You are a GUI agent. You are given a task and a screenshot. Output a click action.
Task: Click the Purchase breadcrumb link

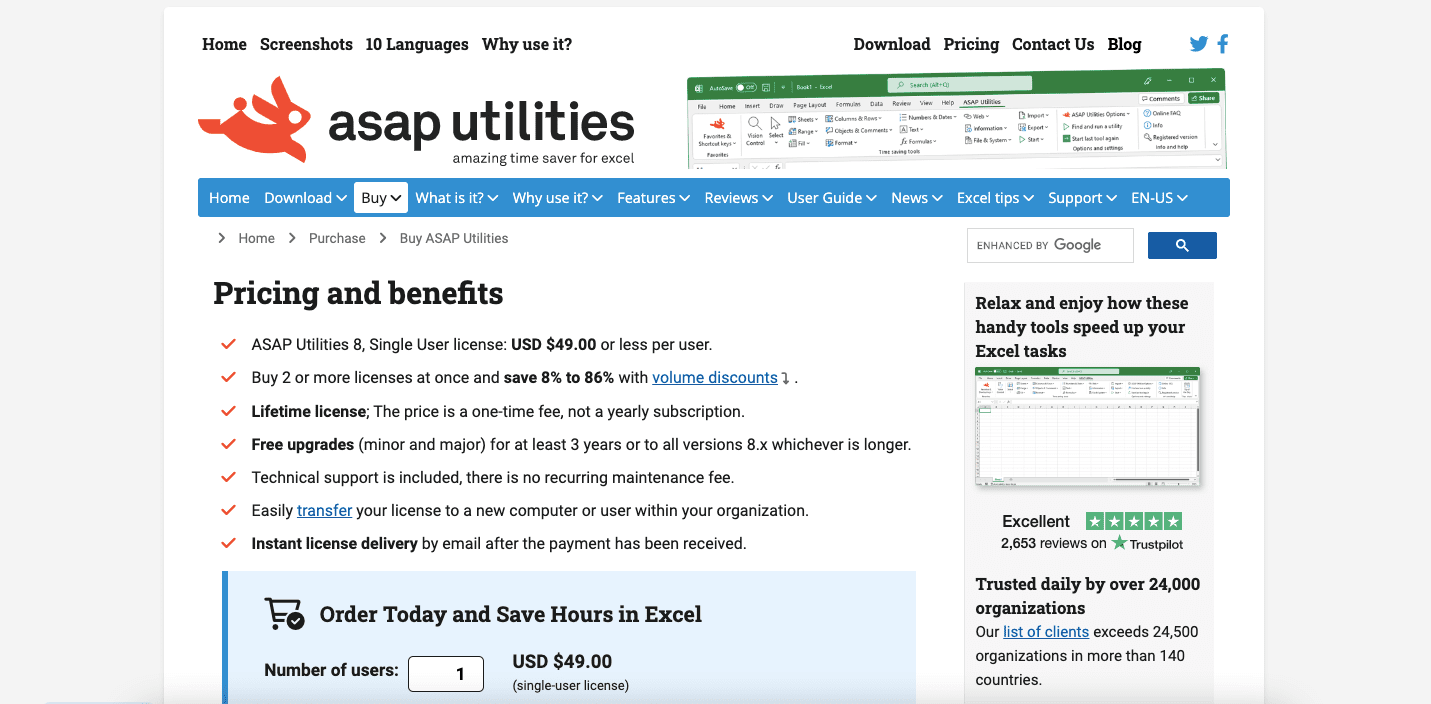click(337, 238)
